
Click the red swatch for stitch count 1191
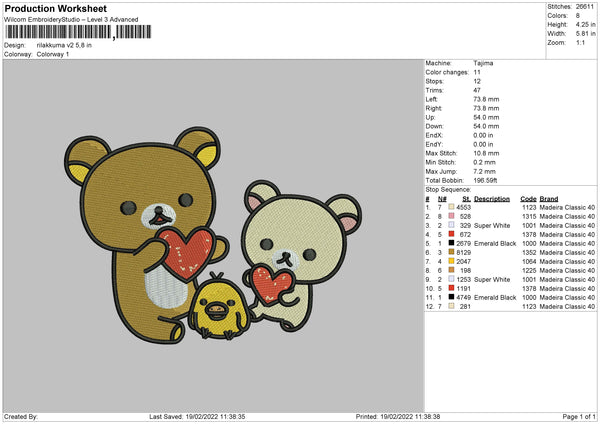pyautogui.click(x=451, y=288)
